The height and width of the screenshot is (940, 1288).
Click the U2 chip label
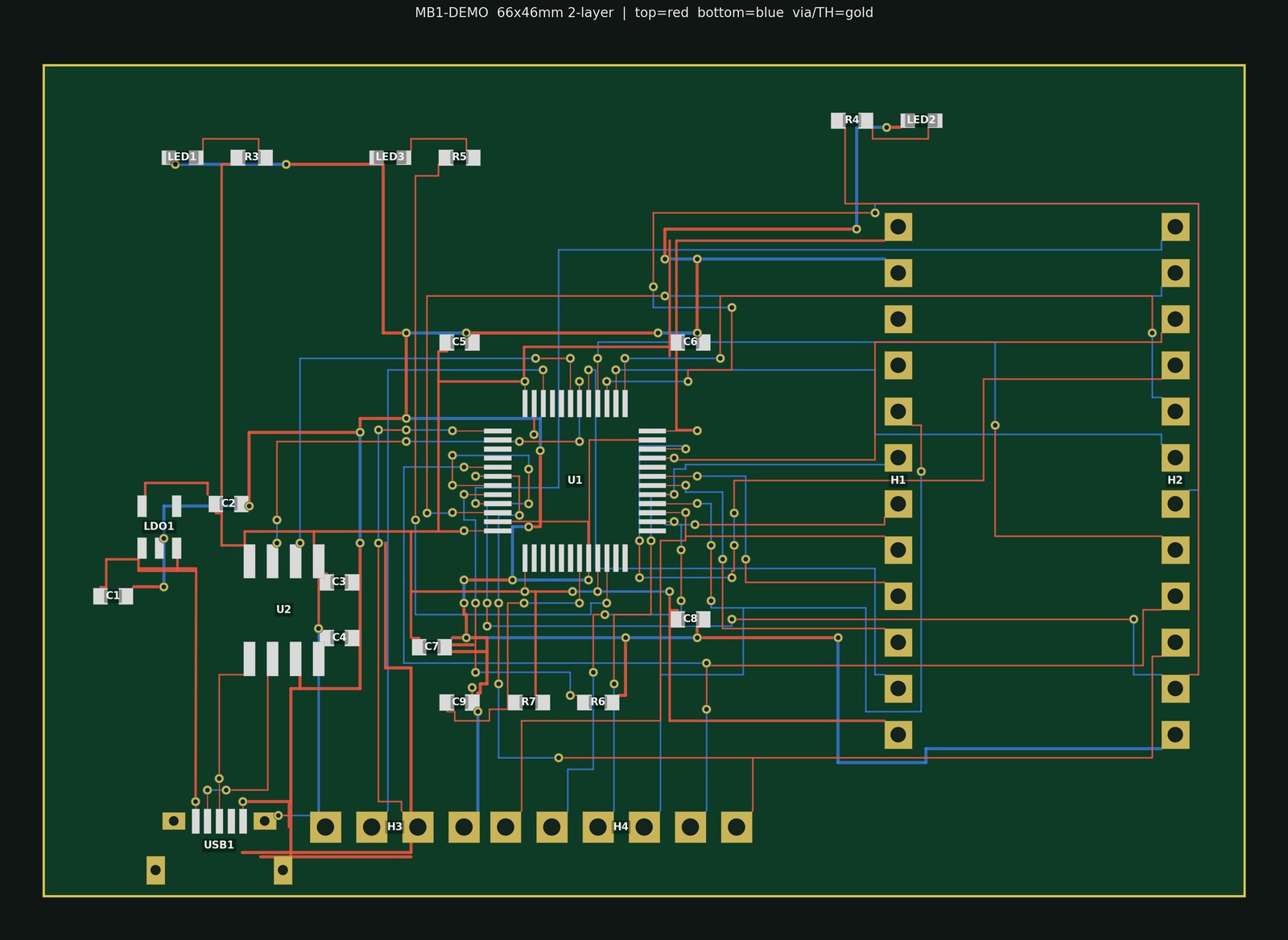pyautogui.click(x=283, y=609)
